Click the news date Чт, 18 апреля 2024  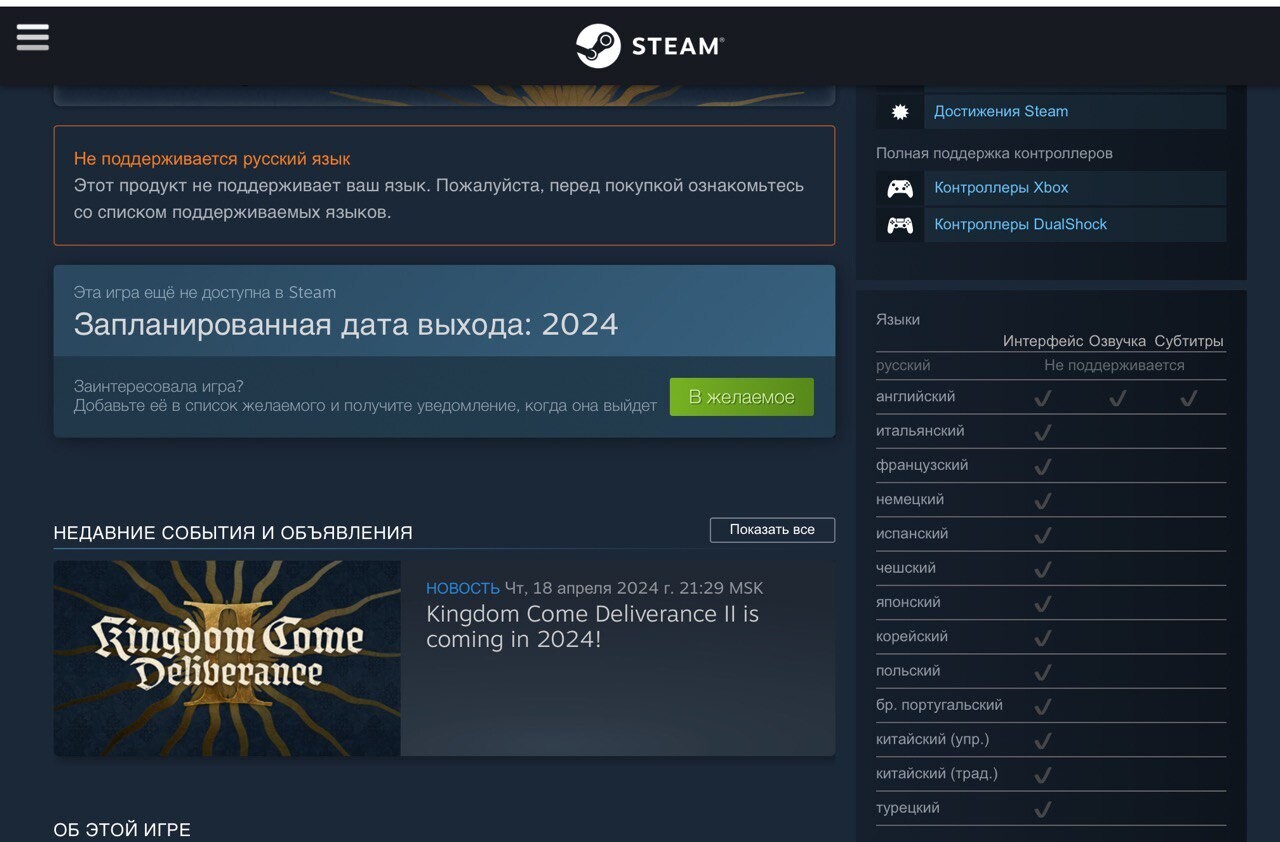(591, 588)
